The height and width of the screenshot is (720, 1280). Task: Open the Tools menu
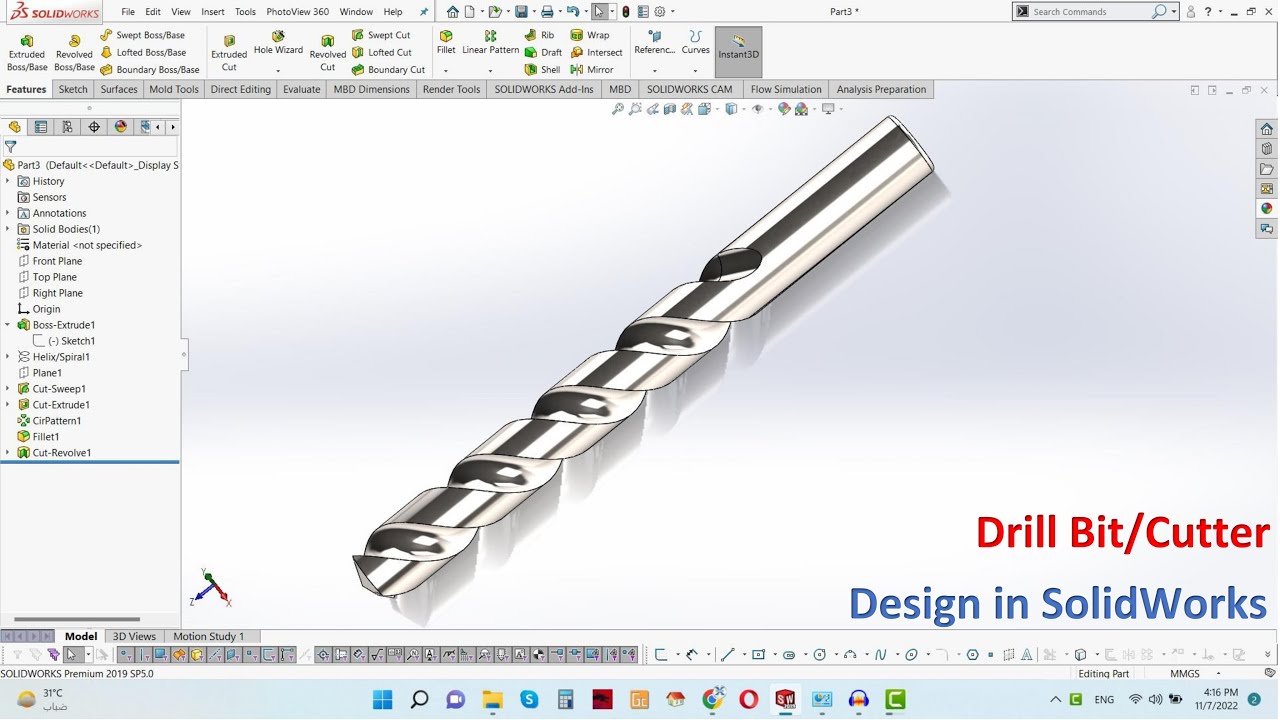point(245,12)
